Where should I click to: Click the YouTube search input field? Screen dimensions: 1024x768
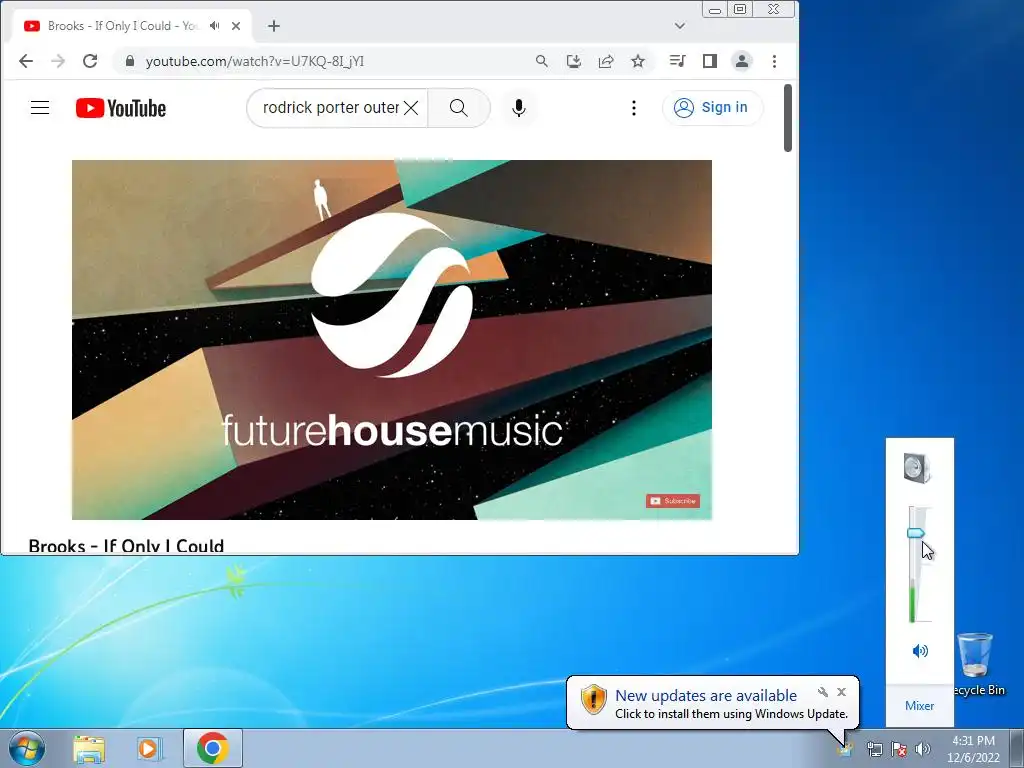tap(330, 108)
